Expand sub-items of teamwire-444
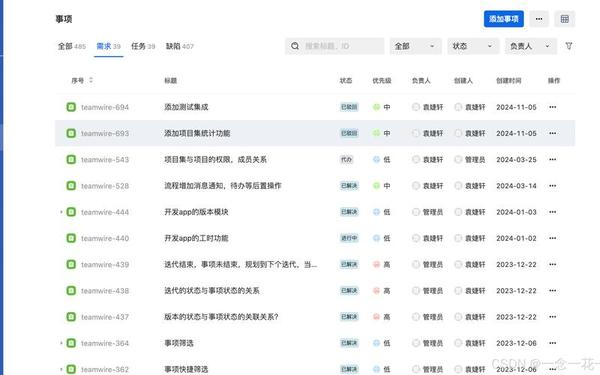 61,212
